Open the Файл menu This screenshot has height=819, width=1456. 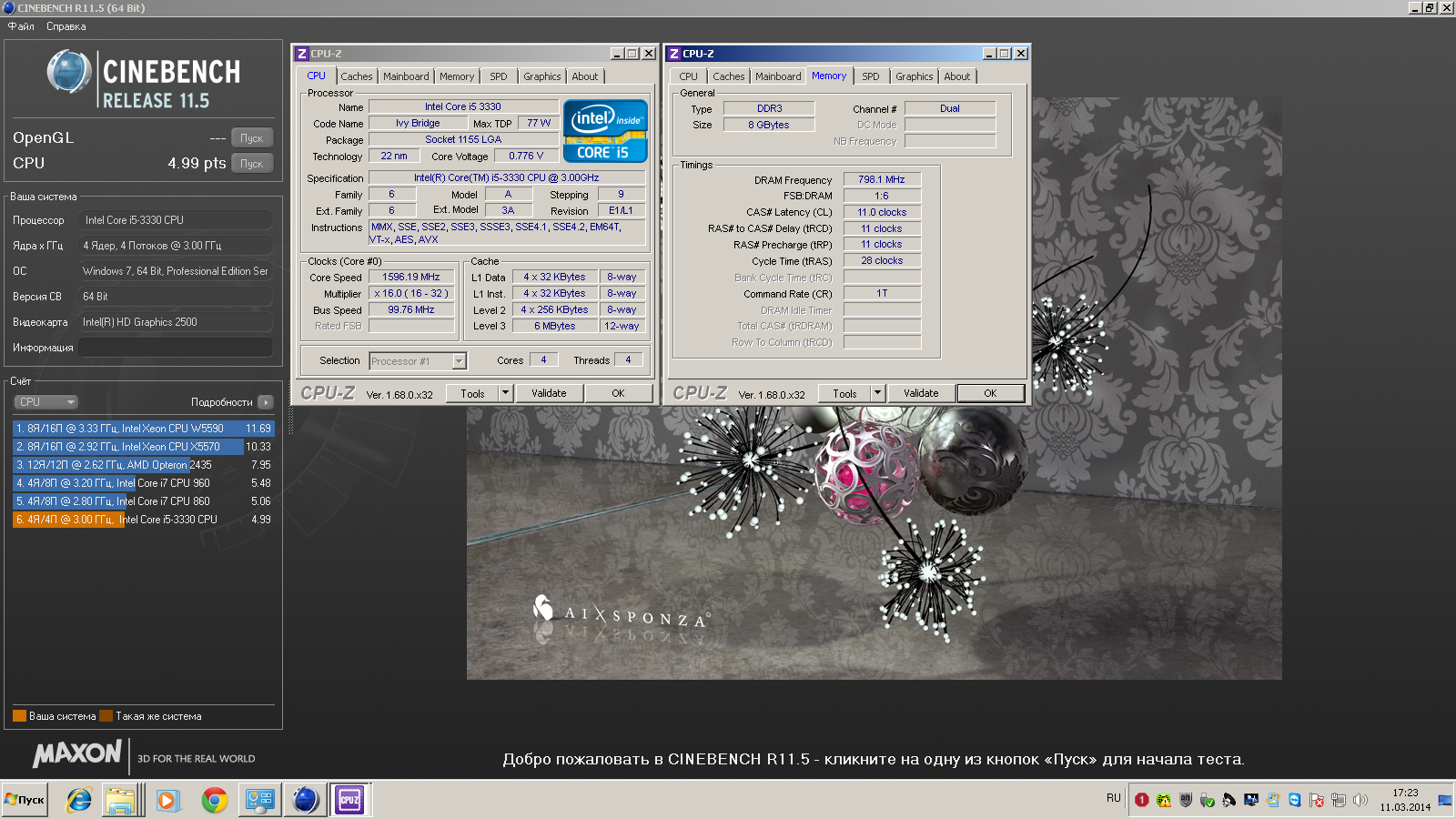(21, 26)
